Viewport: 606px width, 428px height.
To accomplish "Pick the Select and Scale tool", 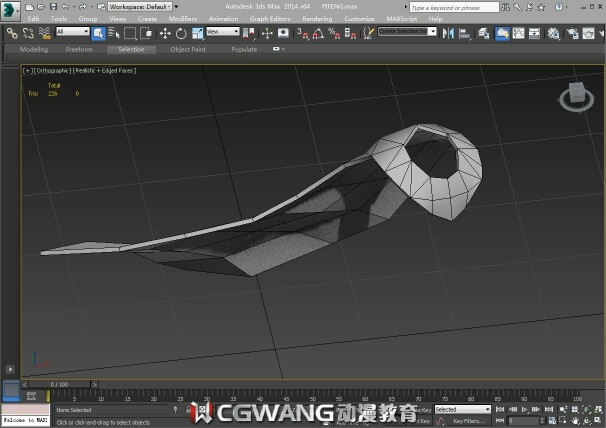I will [x=197, y=34].
